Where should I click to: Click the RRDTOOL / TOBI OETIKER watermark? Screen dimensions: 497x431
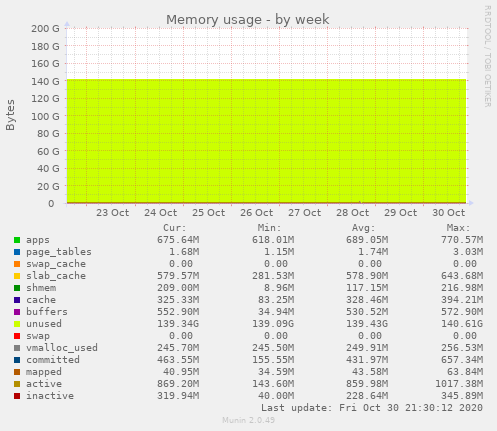[487, 56]
